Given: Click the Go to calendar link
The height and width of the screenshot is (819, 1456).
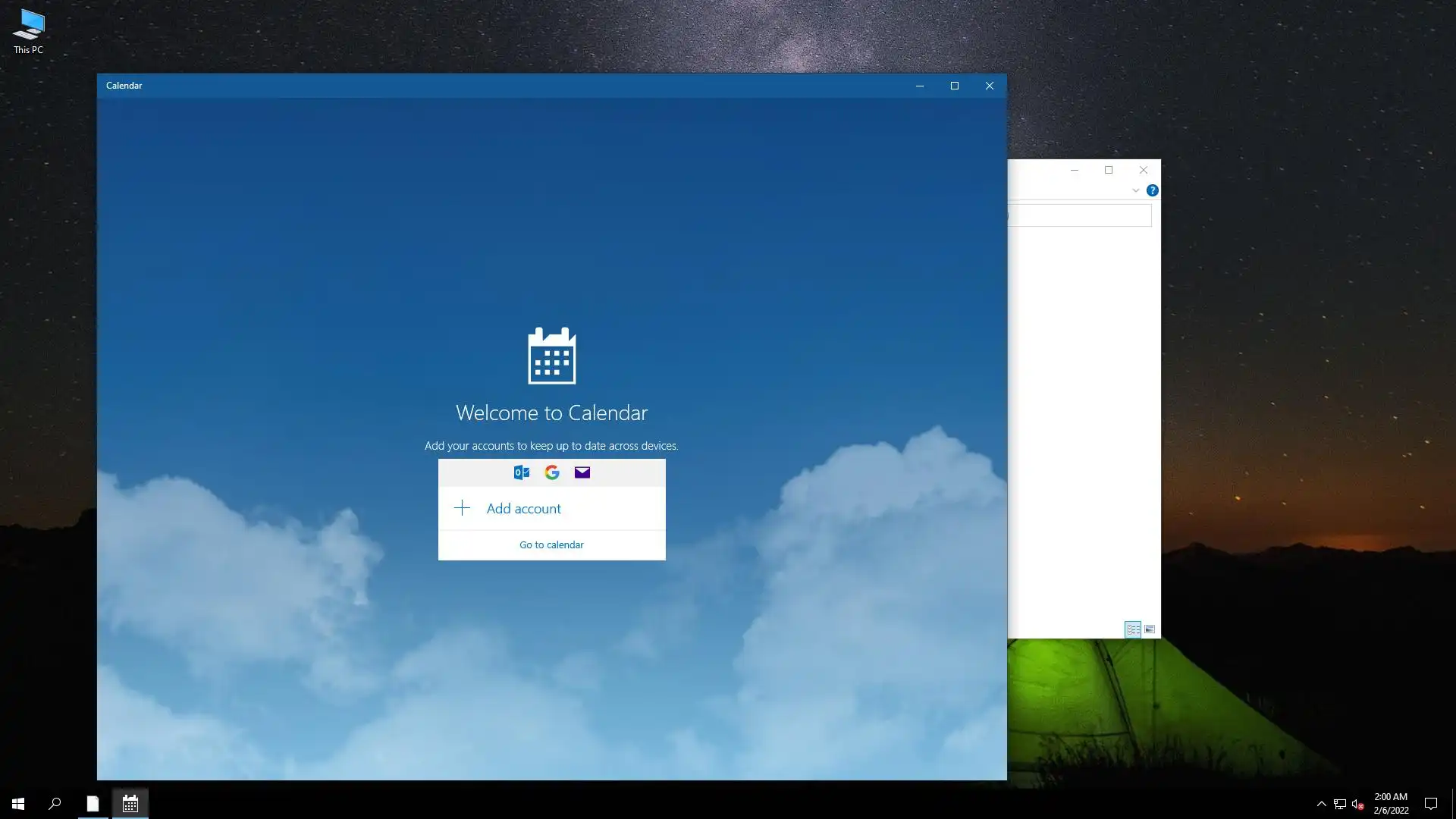Looking at the screenshot, I should tap(551, 544).
